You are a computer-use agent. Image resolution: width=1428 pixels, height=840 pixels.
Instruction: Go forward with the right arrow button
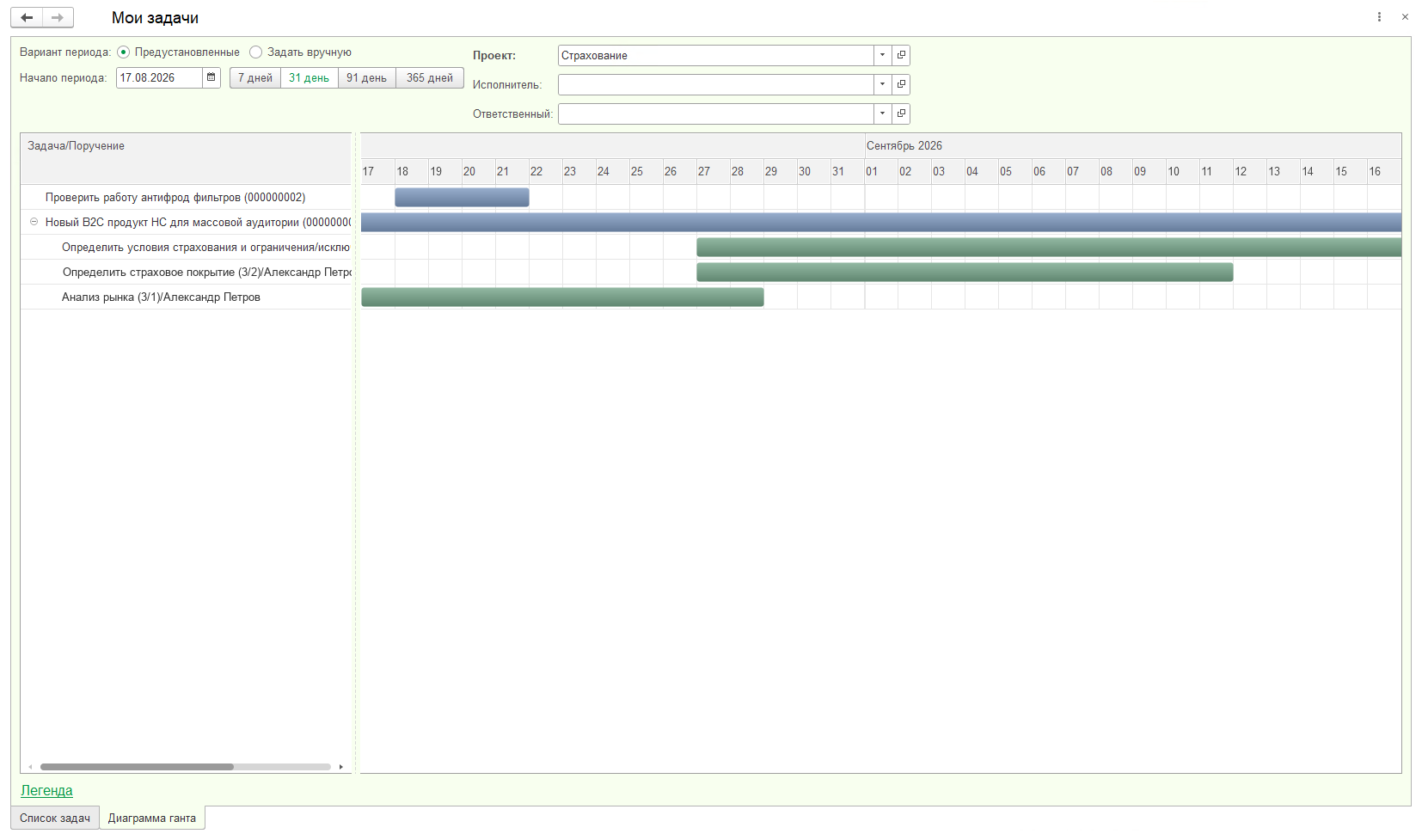click(x=58, y=17)
